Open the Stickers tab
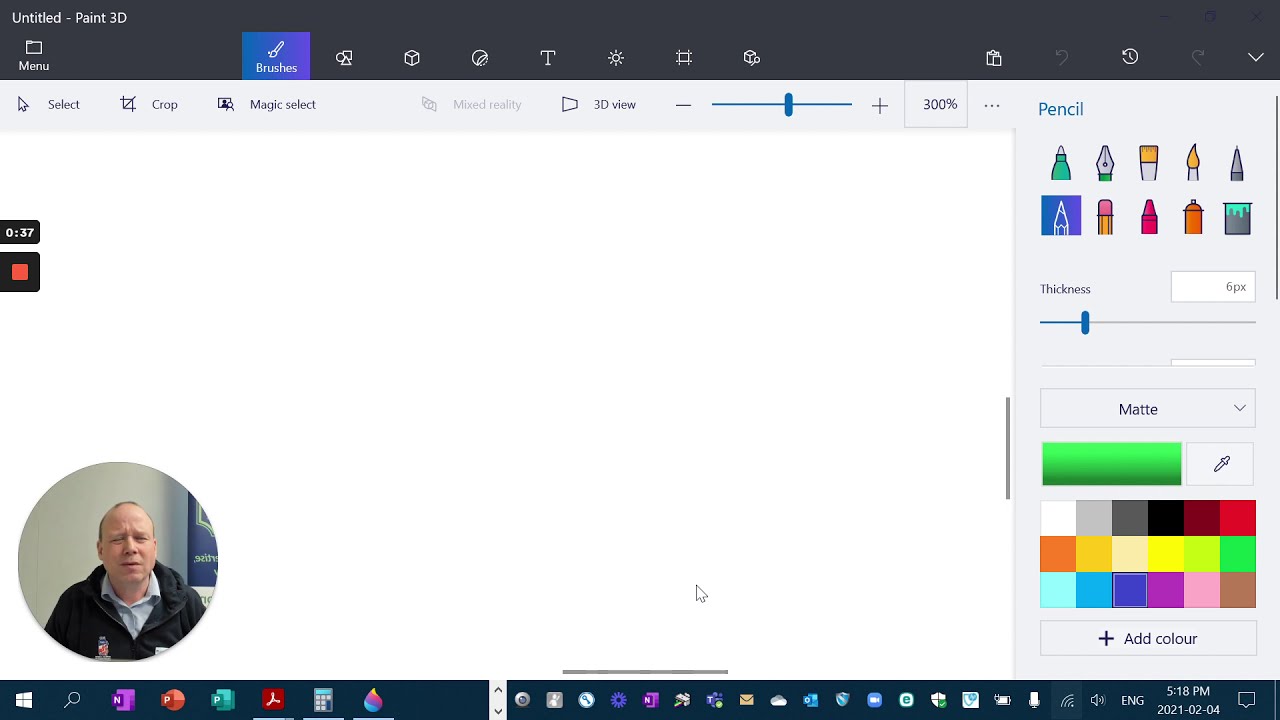The image size is (1280, 720). [480, 58]
